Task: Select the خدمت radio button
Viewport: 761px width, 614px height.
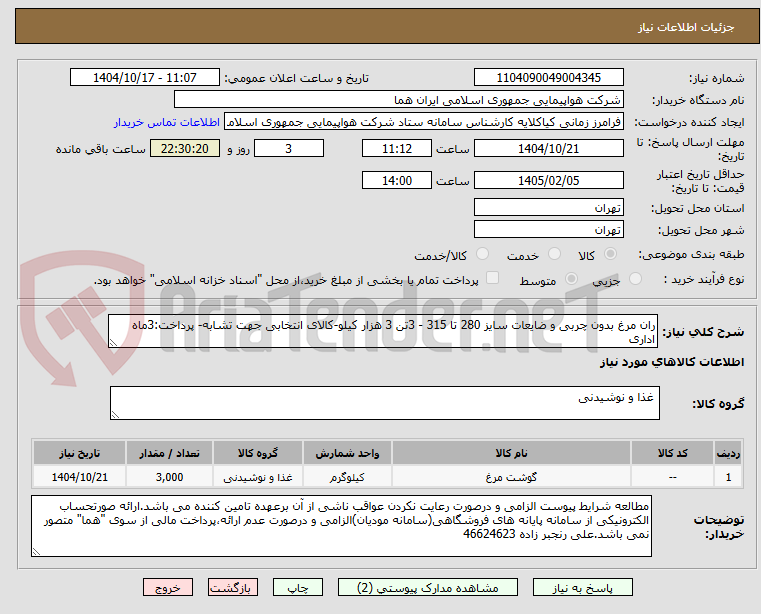Action: pyautogui.click(x=554, y=254)
